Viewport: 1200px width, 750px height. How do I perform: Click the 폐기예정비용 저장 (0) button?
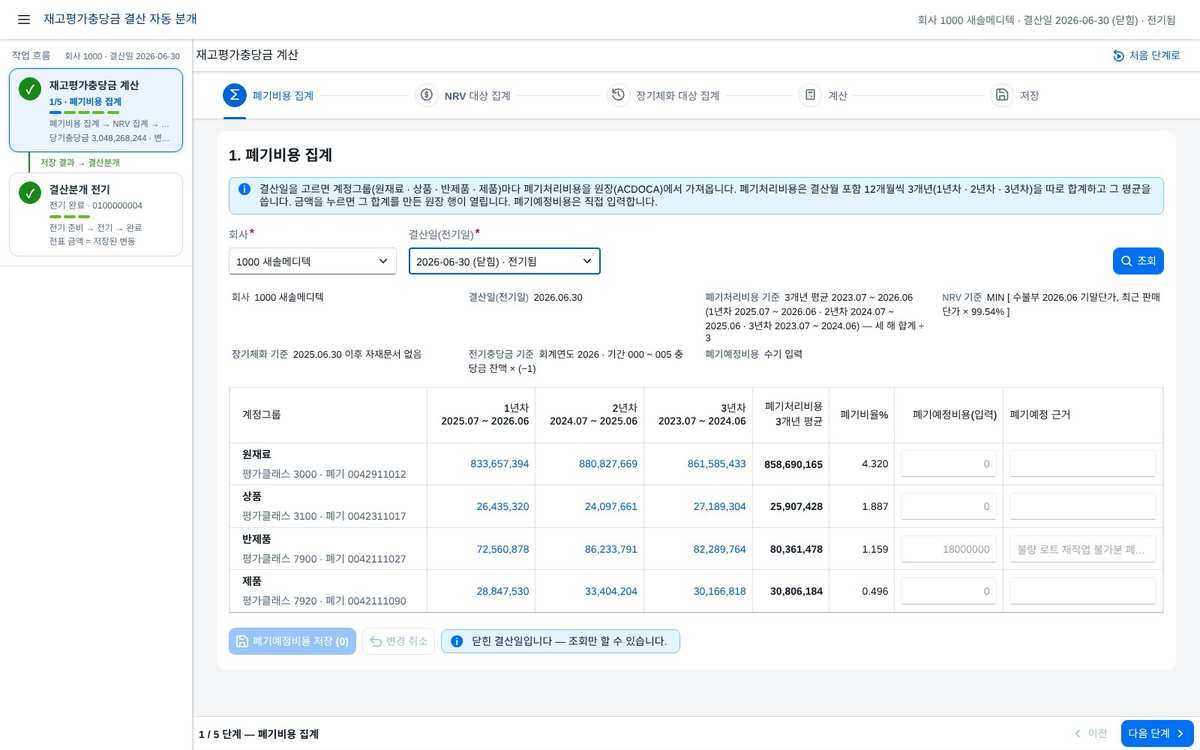292,641
